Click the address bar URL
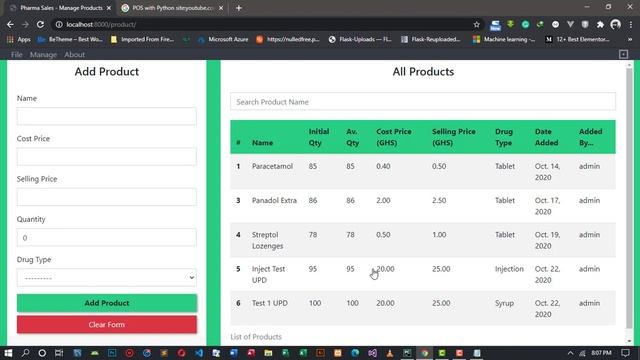The height and width of the screenshot is (360, 640). (x=101, y=24)
